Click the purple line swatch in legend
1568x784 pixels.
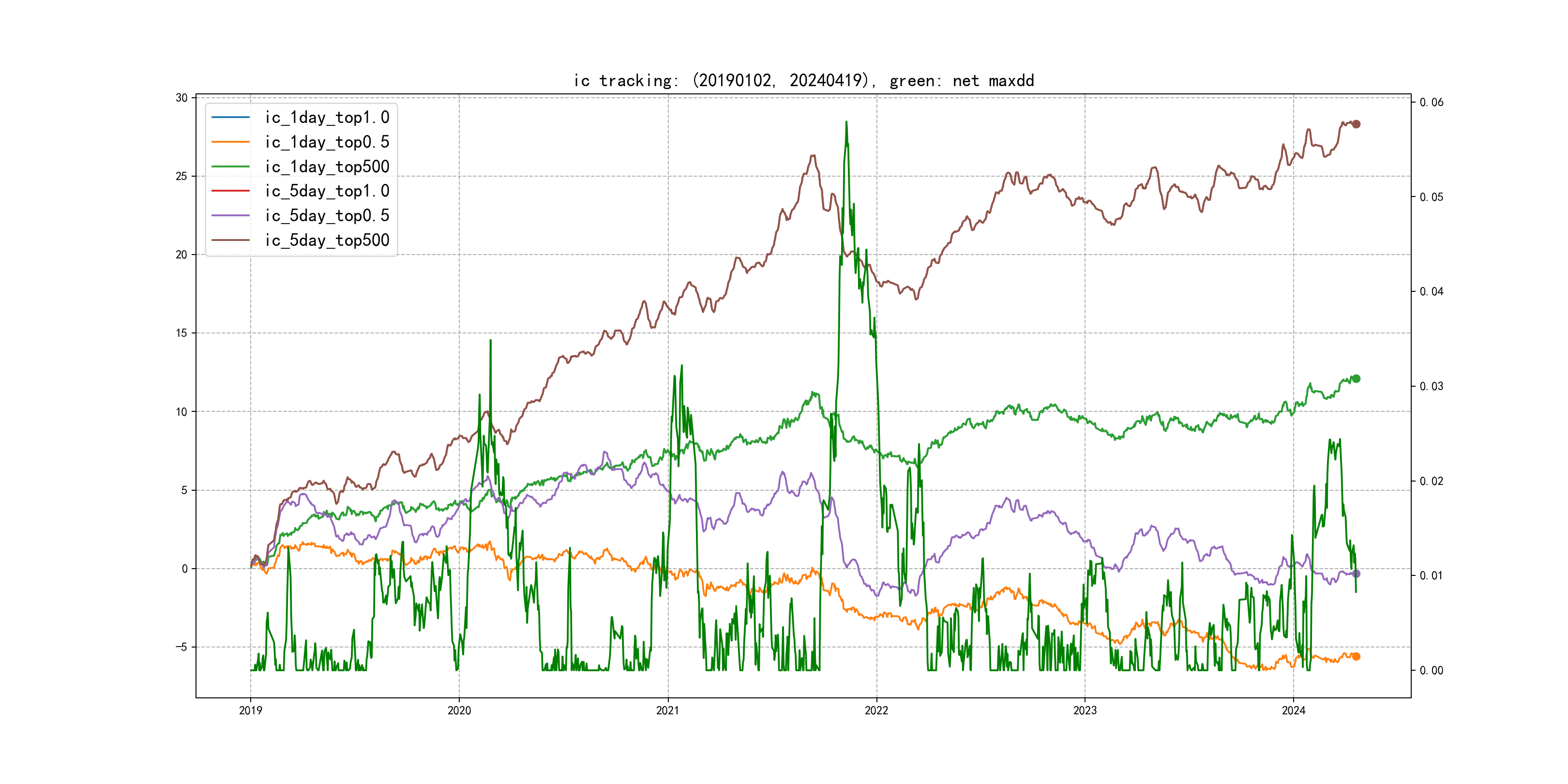230,215
